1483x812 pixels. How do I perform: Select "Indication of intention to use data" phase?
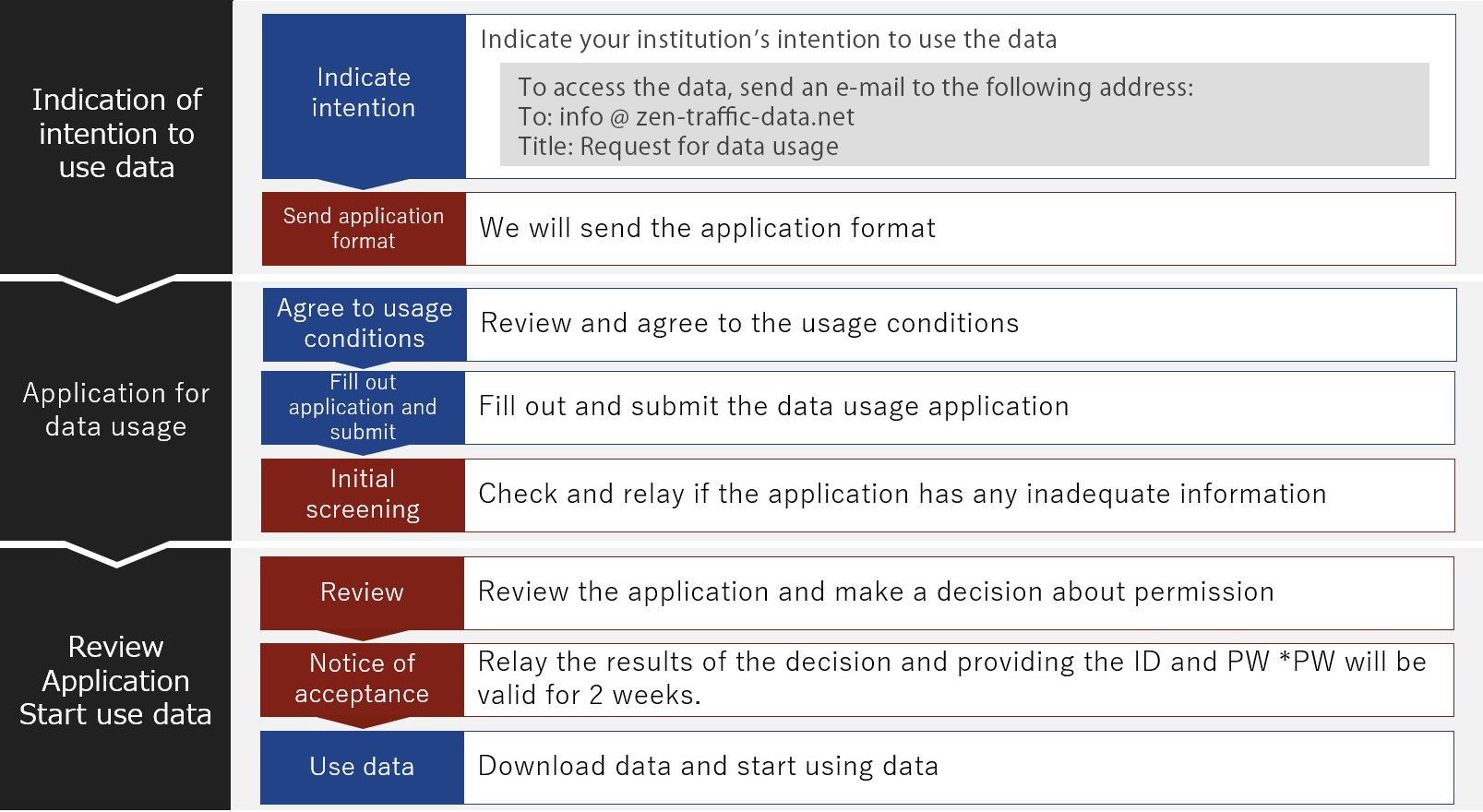116,134
